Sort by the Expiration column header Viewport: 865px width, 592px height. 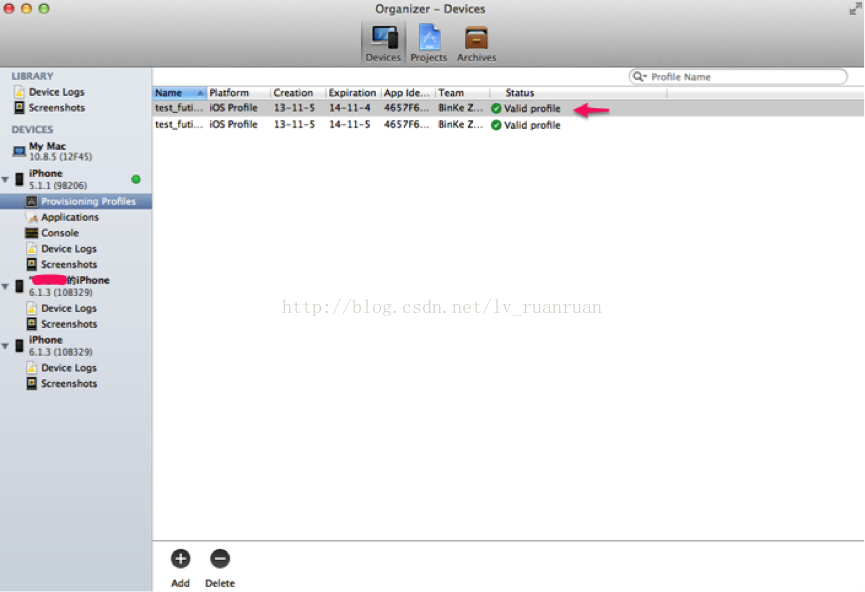point(353,93)
